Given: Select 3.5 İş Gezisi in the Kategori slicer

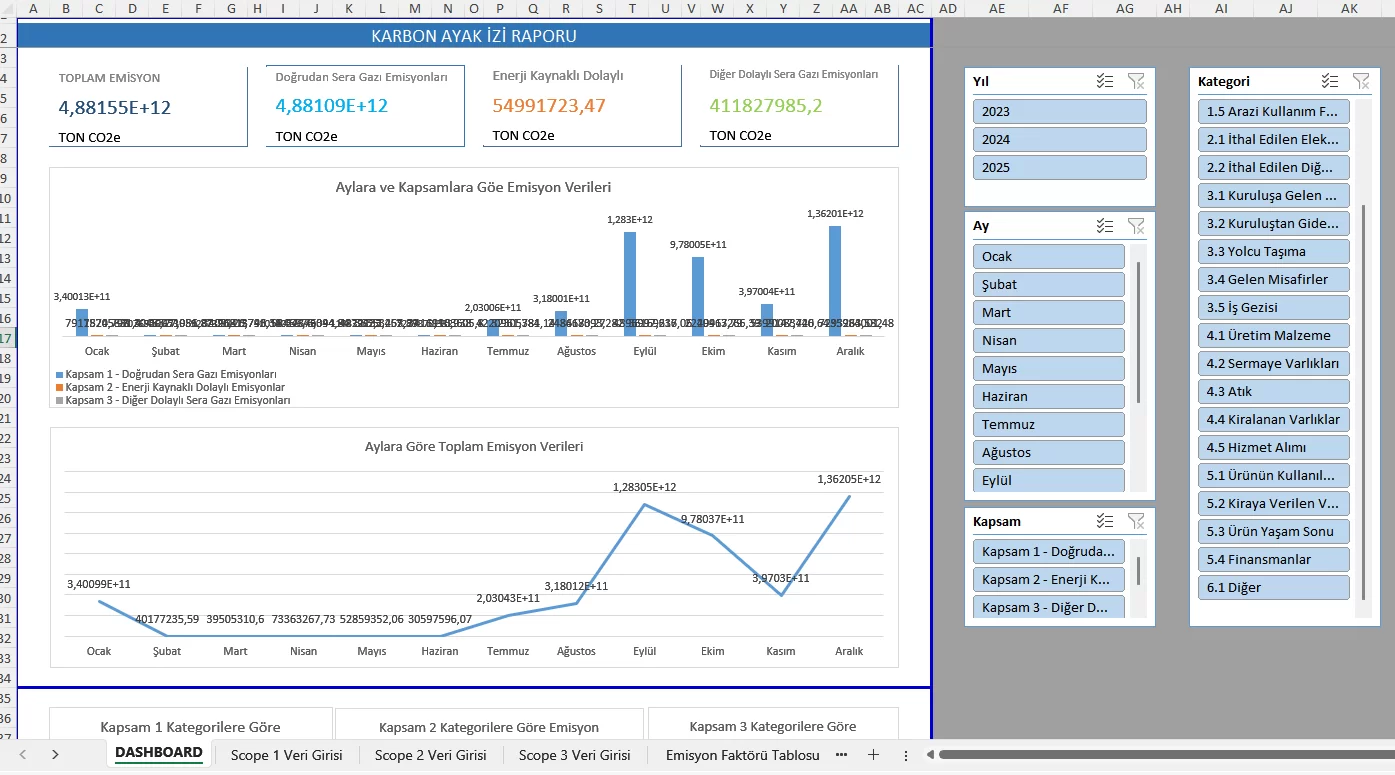Looking at the screenshot, I should (x=1273, y=308).
